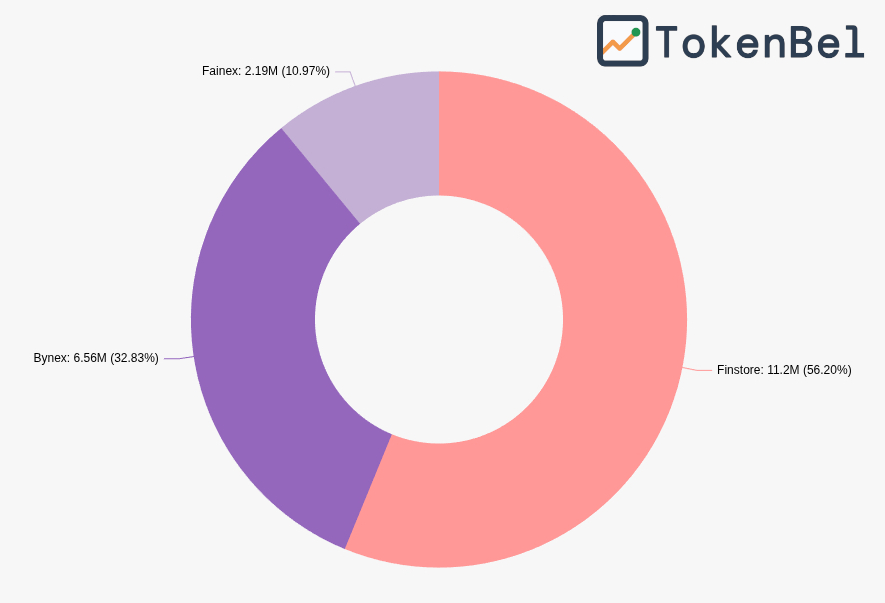Click the 32.83% percentage value
The height and width of the screenshot is (603, 885).
134,358
